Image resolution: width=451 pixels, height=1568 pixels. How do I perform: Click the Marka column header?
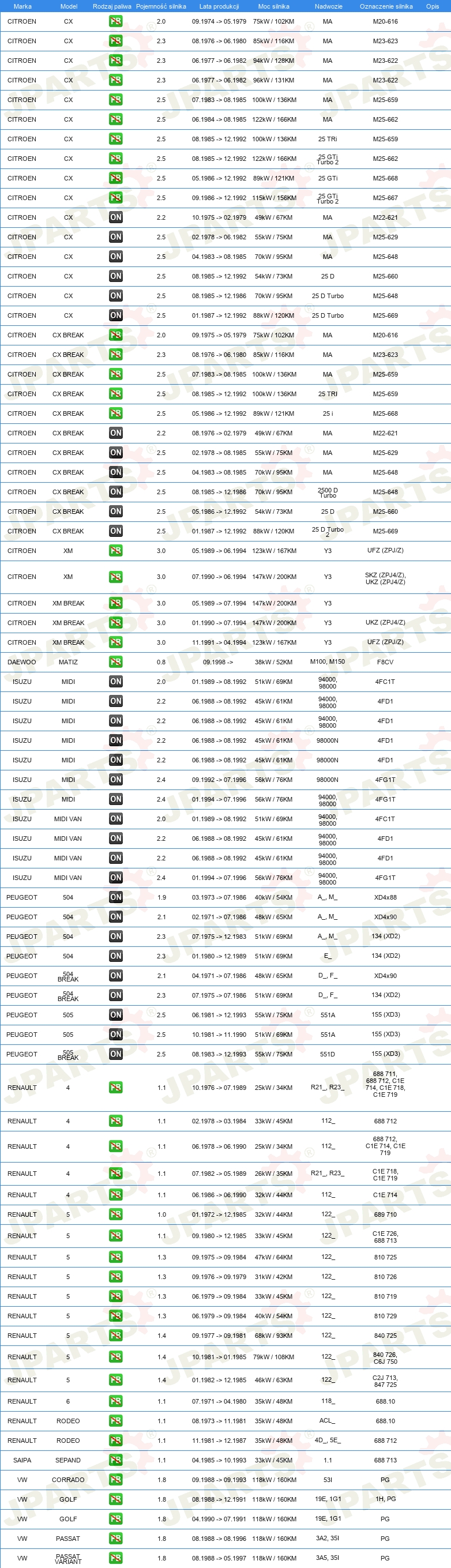click(22, 6)
